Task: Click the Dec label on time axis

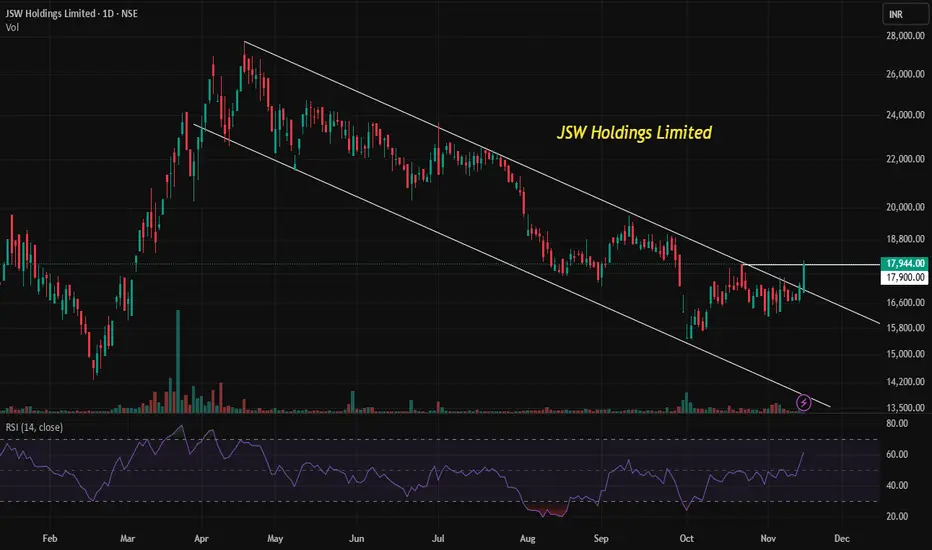Action: point(842,538)
